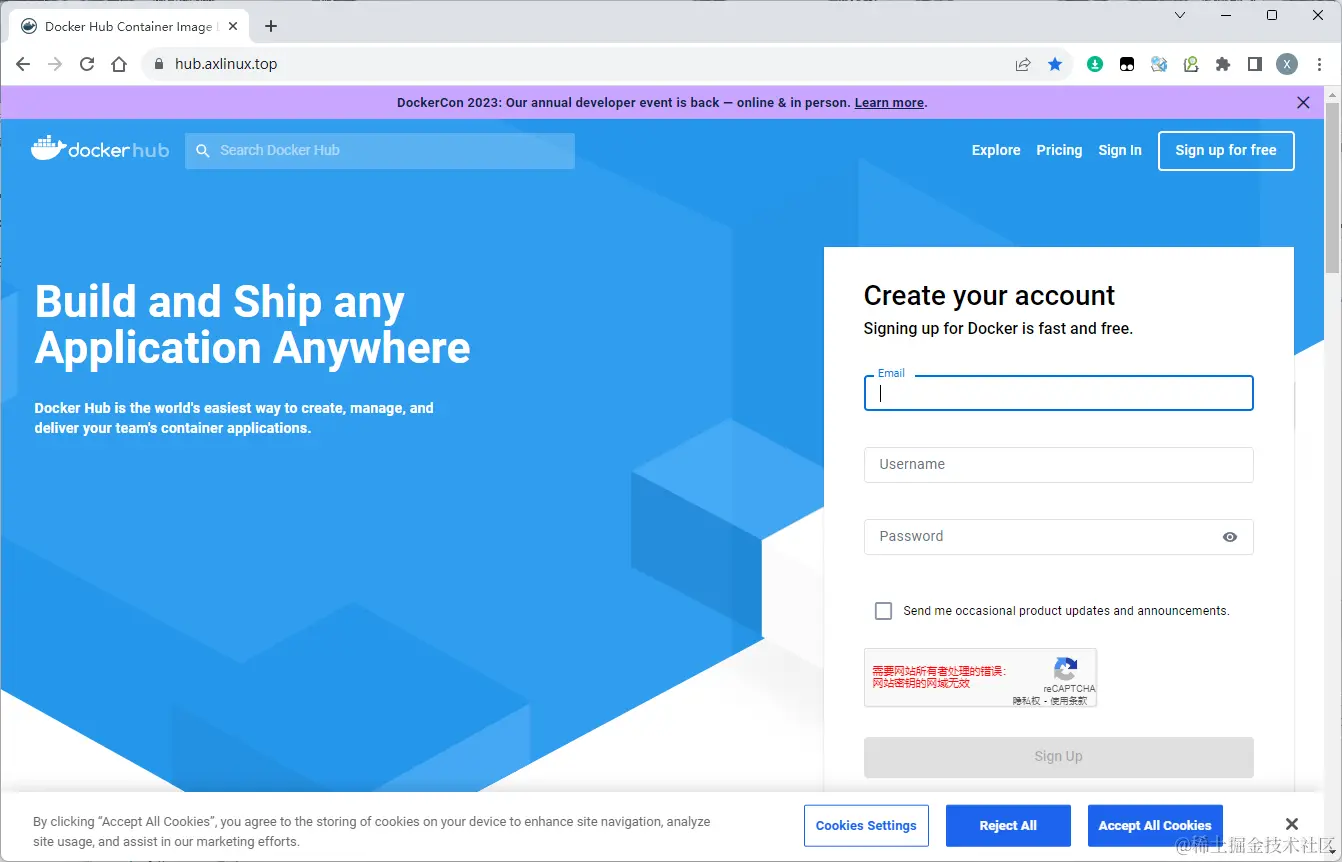This screenshot has width=1342, height=862.
Task: Open the tab search chevron dropdown
Action: point(1180,15)
